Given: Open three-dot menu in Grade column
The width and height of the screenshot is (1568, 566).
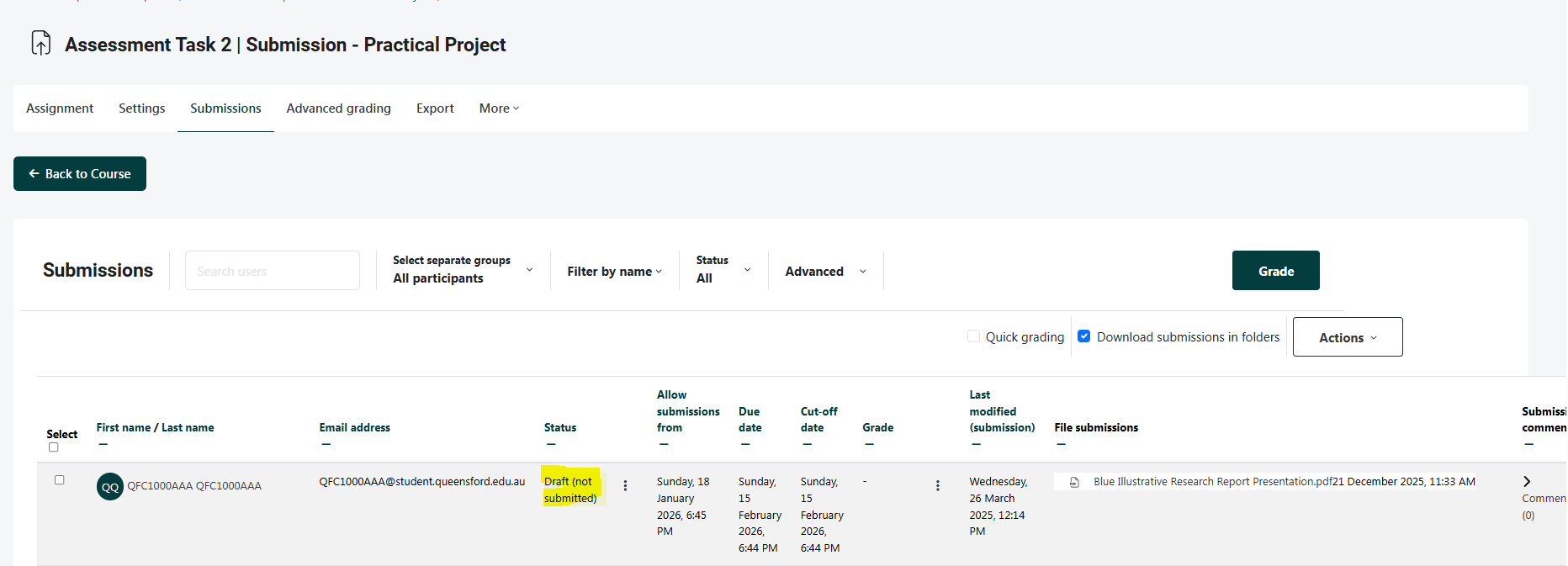Looking at the screenshot, I should point(938,486).
